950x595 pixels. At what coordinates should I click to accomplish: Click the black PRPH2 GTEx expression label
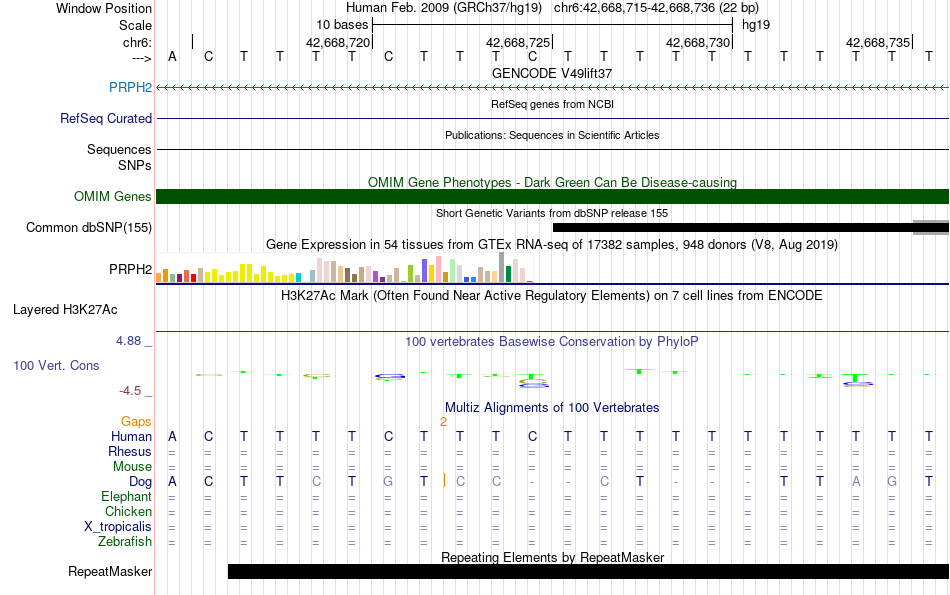(130, 269)
